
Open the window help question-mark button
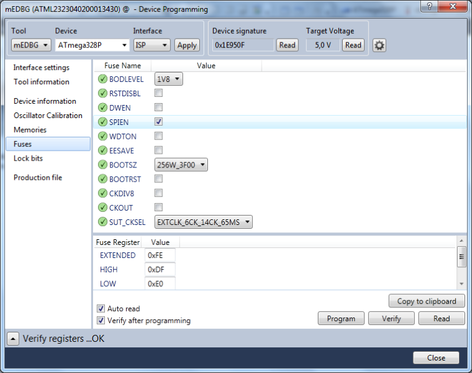tap(429, 6)
